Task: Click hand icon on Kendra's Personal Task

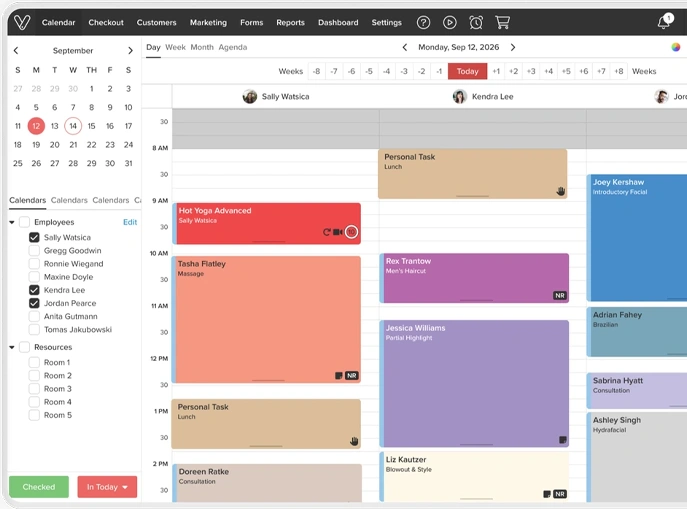Action: point(560,191)
